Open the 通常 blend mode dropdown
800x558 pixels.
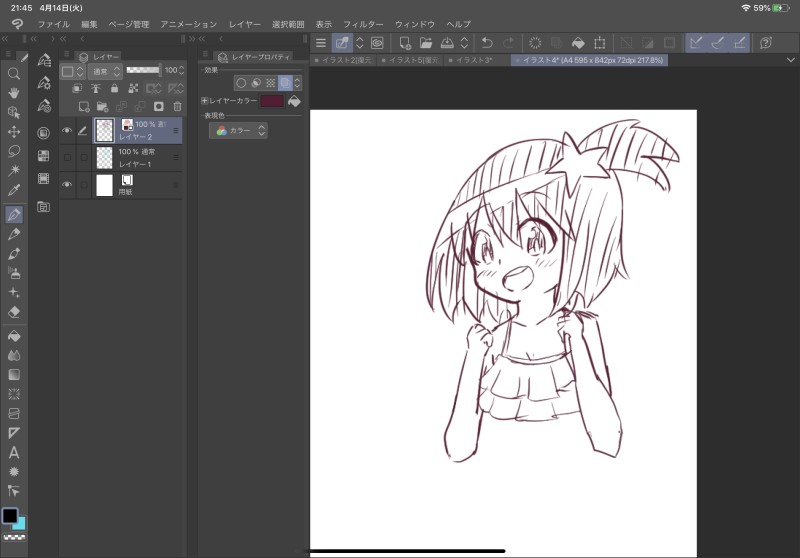[105, 71]
